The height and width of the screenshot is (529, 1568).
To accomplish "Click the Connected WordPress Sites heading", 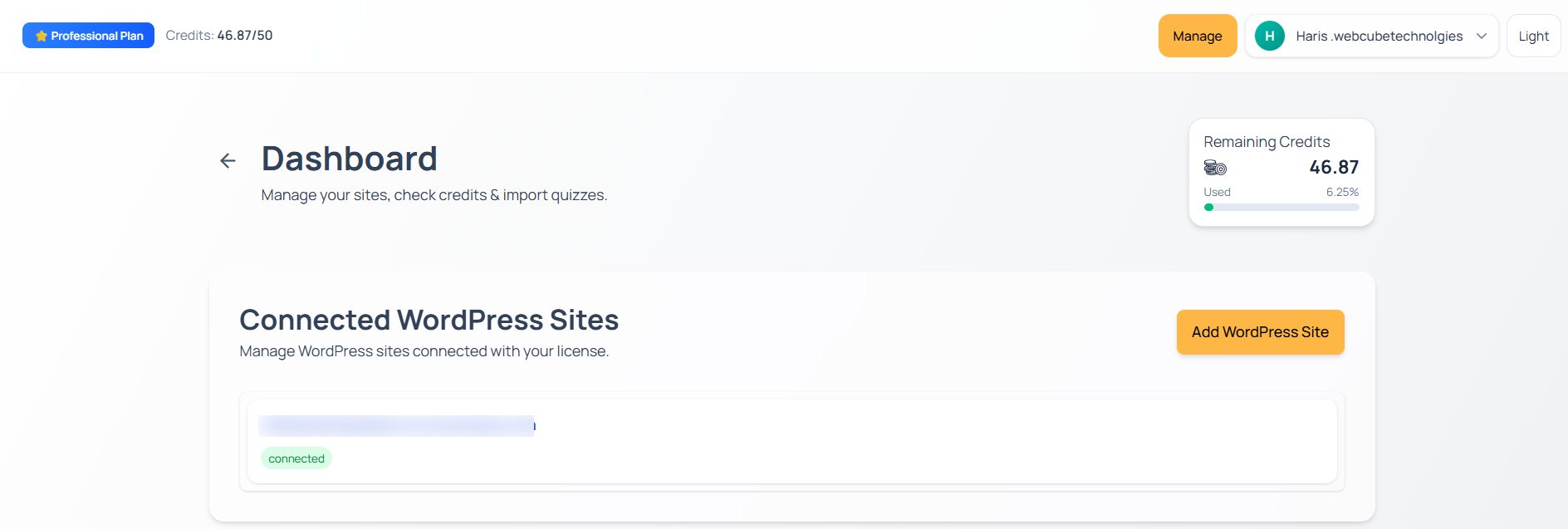I will point(429,320).
